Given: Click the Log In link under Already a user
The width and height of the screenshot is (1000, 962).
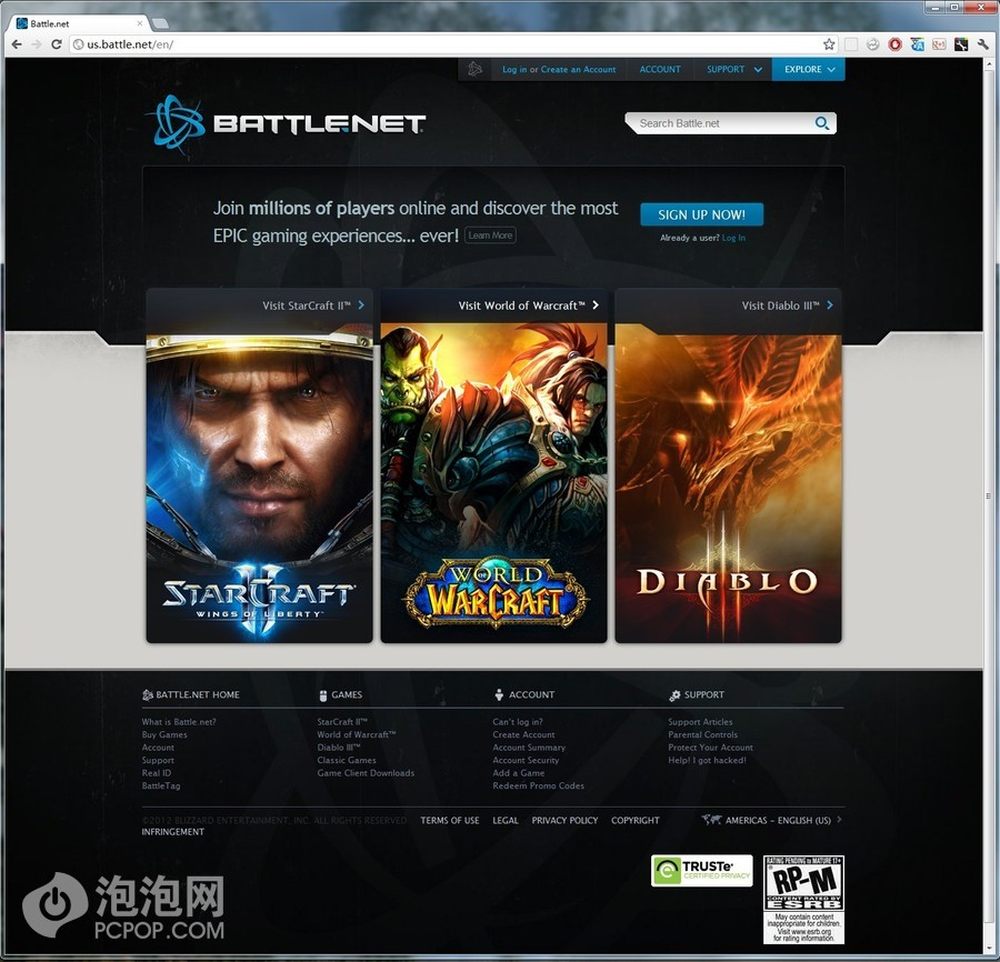Looking at the screenshot, I should point(733,237).
